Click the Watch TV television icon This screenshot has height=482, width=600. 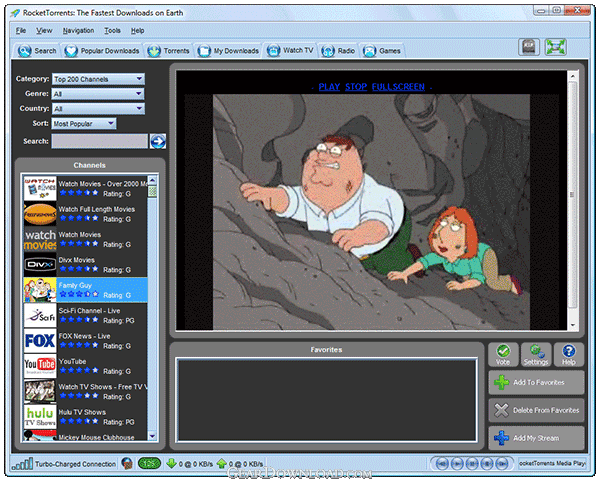point(273,50)
